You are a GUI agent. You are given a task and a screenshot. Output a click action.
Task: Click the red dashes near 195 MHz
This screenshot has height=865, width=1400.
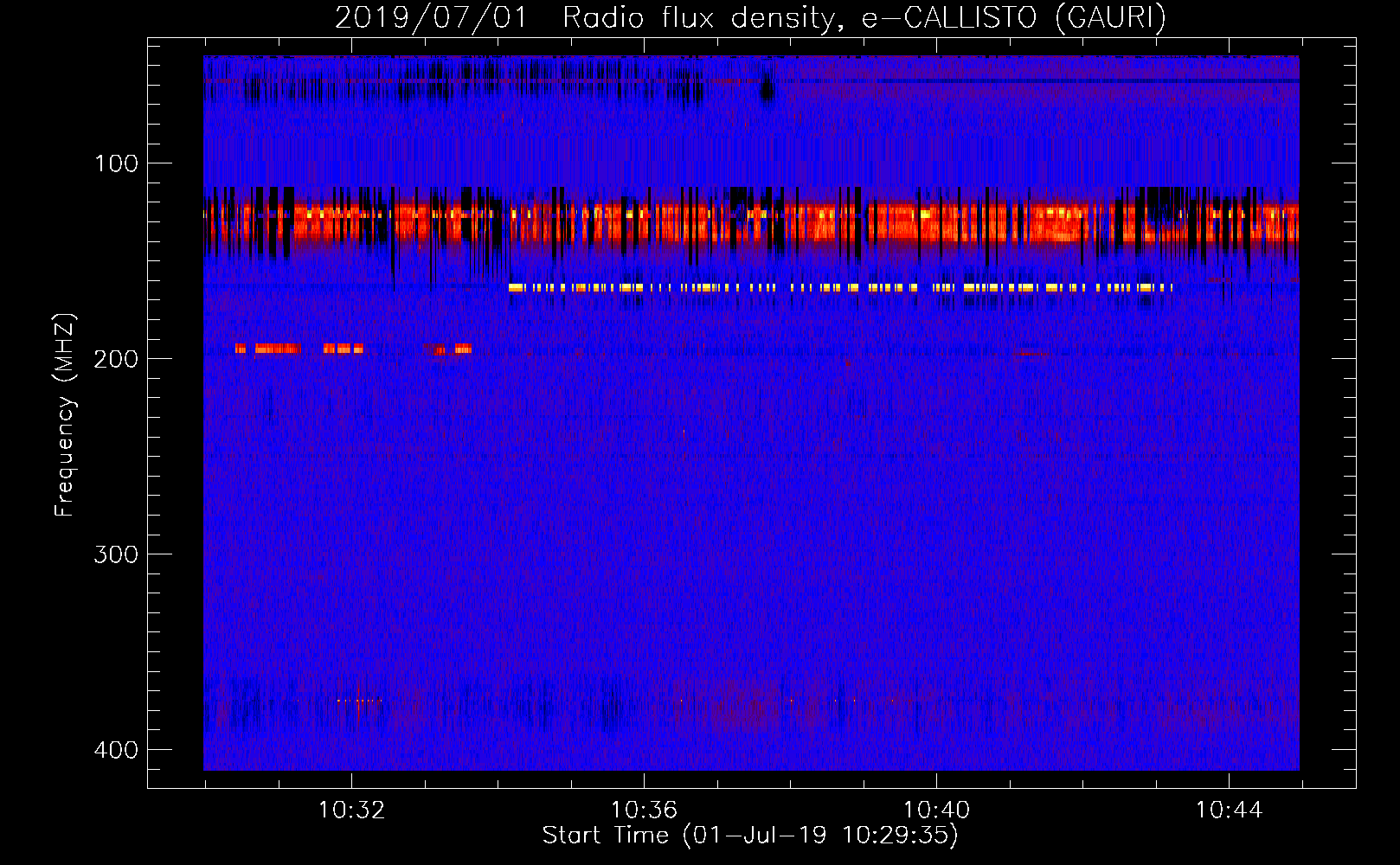click(354, 349)
